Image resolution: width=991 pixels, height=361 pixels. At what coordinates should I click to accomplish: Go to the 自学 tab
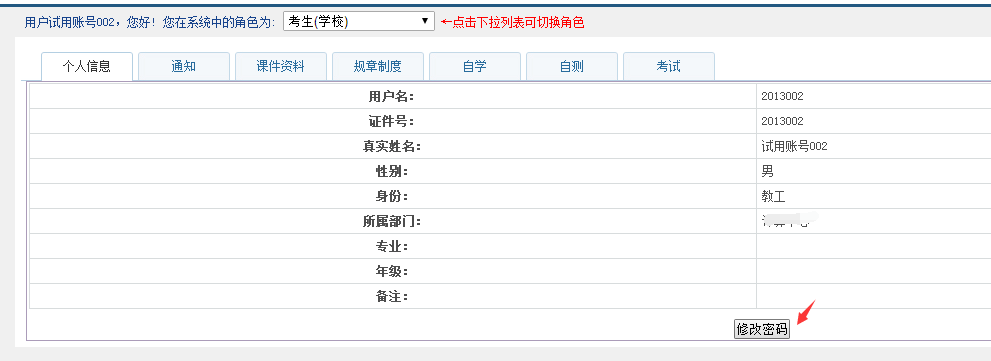(x=475, y=66)
